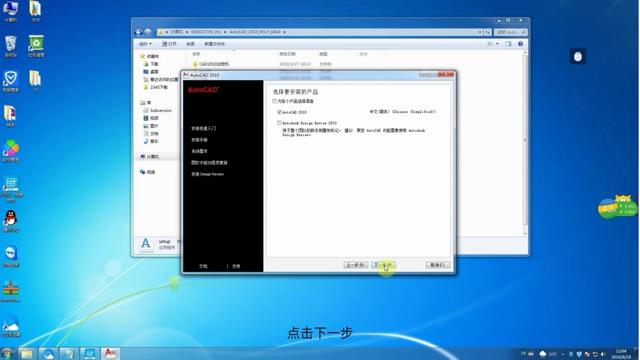
Task: Click the cloud drive desktop icon
Action: tap(11, 327)
